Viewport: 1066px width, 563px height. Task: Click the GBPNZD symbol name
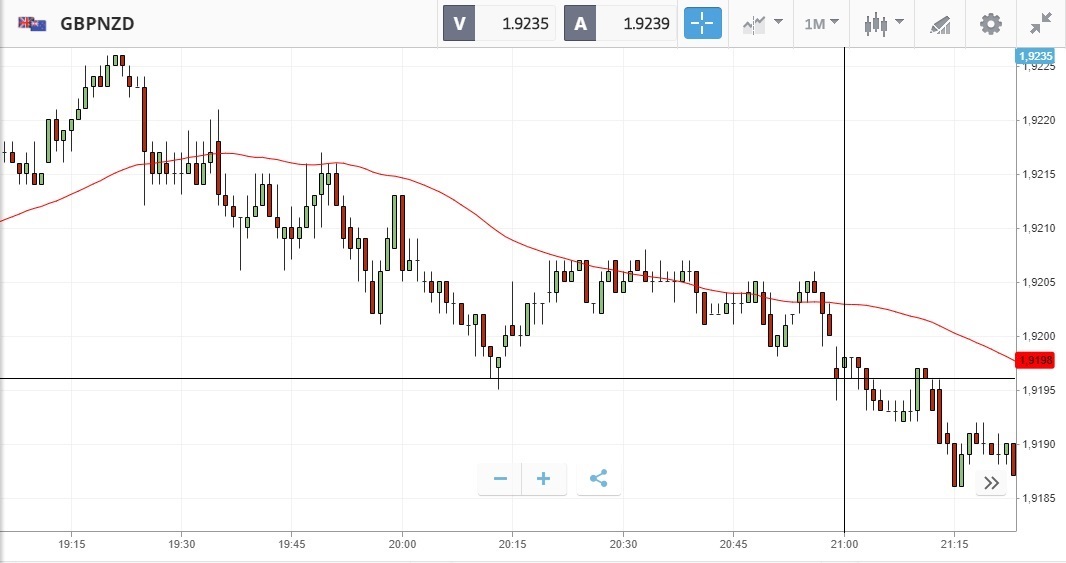[97, 23]
